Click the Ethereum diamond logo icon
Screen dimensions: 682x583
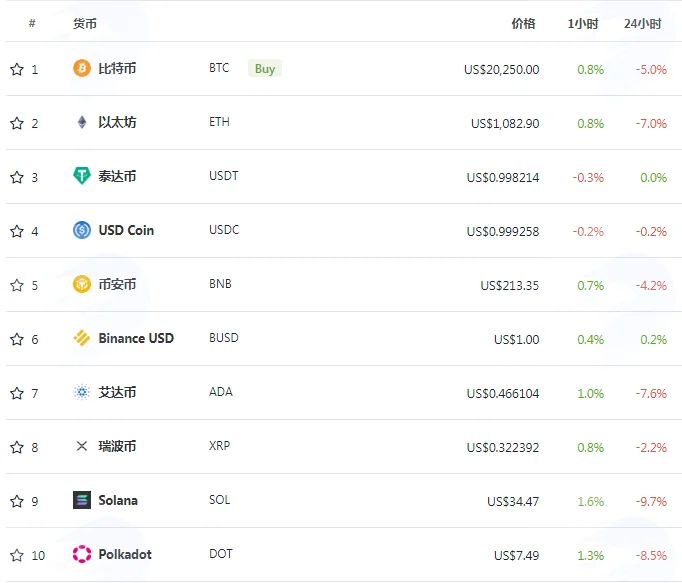coord(82,122)
